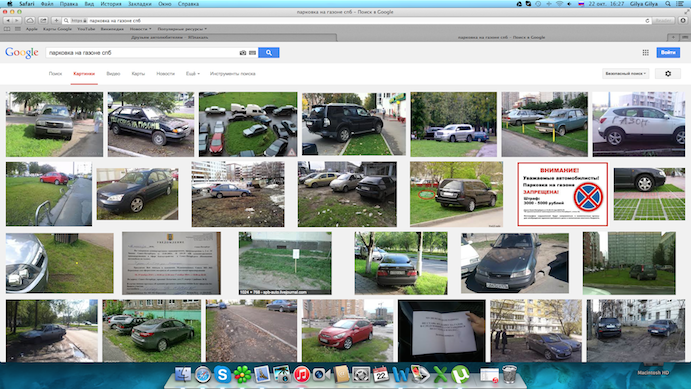Expand Популярные ресурсы bookmarks dropdown
Viewport: 691px width, 389px height.
[x=182, y=29]
